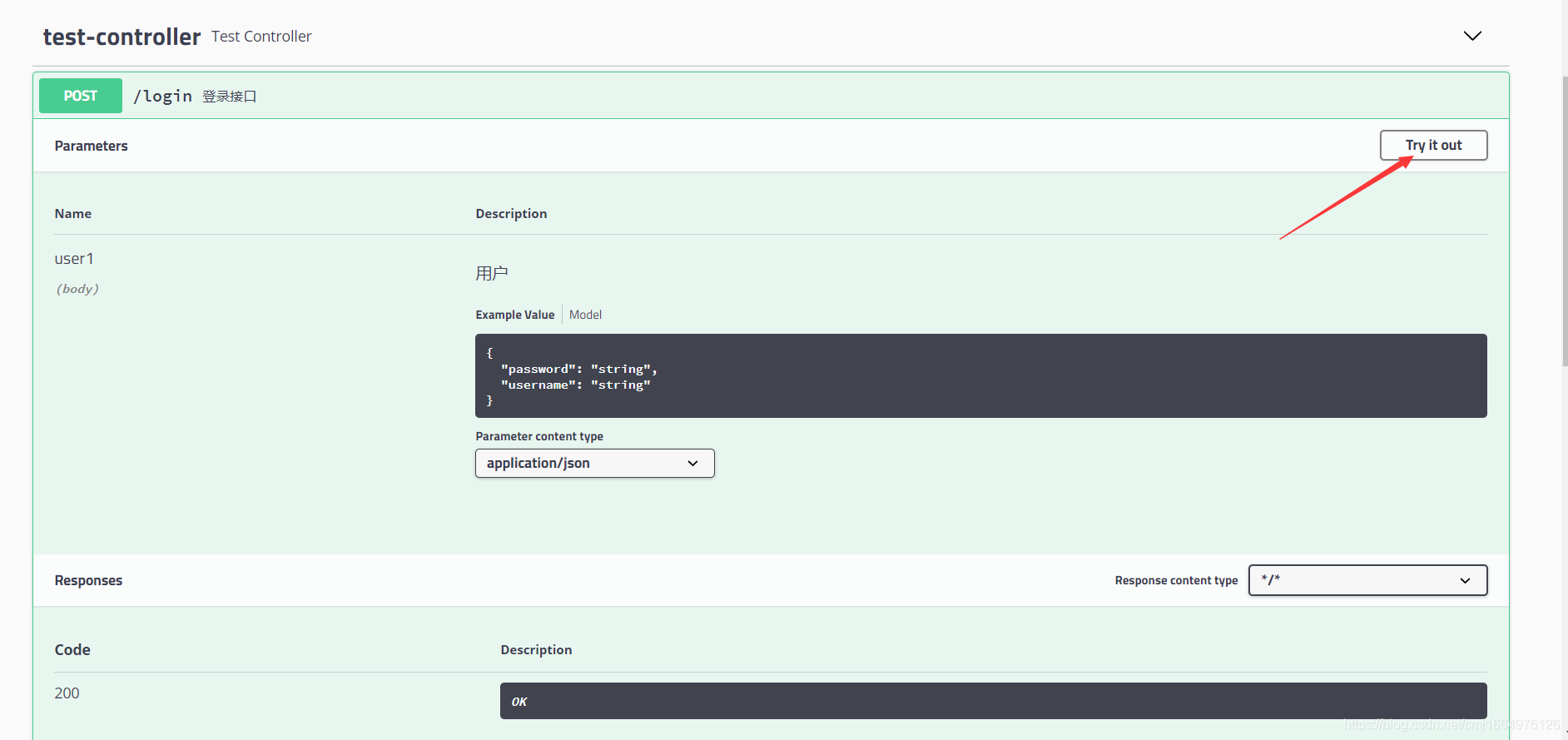Image resolution: width=1568 pixels, height=740 pixels.
Task: Click the user1 parameter name
Action: [74, 259]
